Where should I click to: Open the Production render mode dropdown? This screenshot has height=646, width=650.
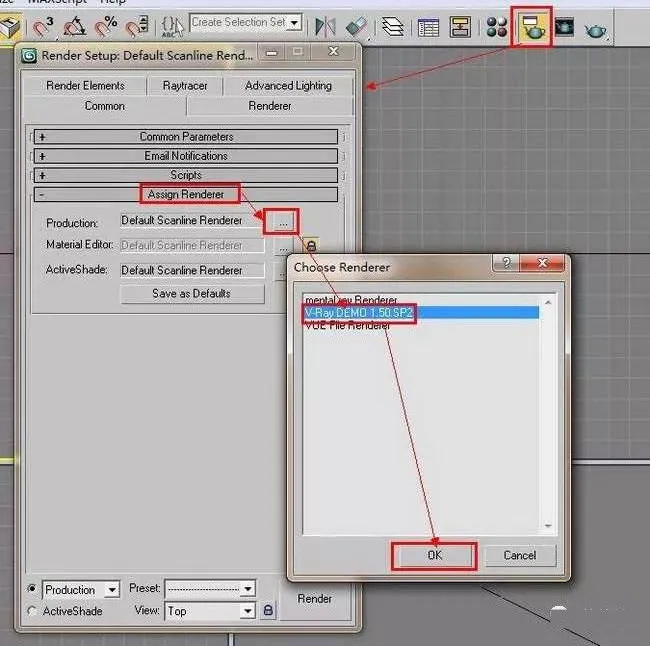(x=112, y=590)
